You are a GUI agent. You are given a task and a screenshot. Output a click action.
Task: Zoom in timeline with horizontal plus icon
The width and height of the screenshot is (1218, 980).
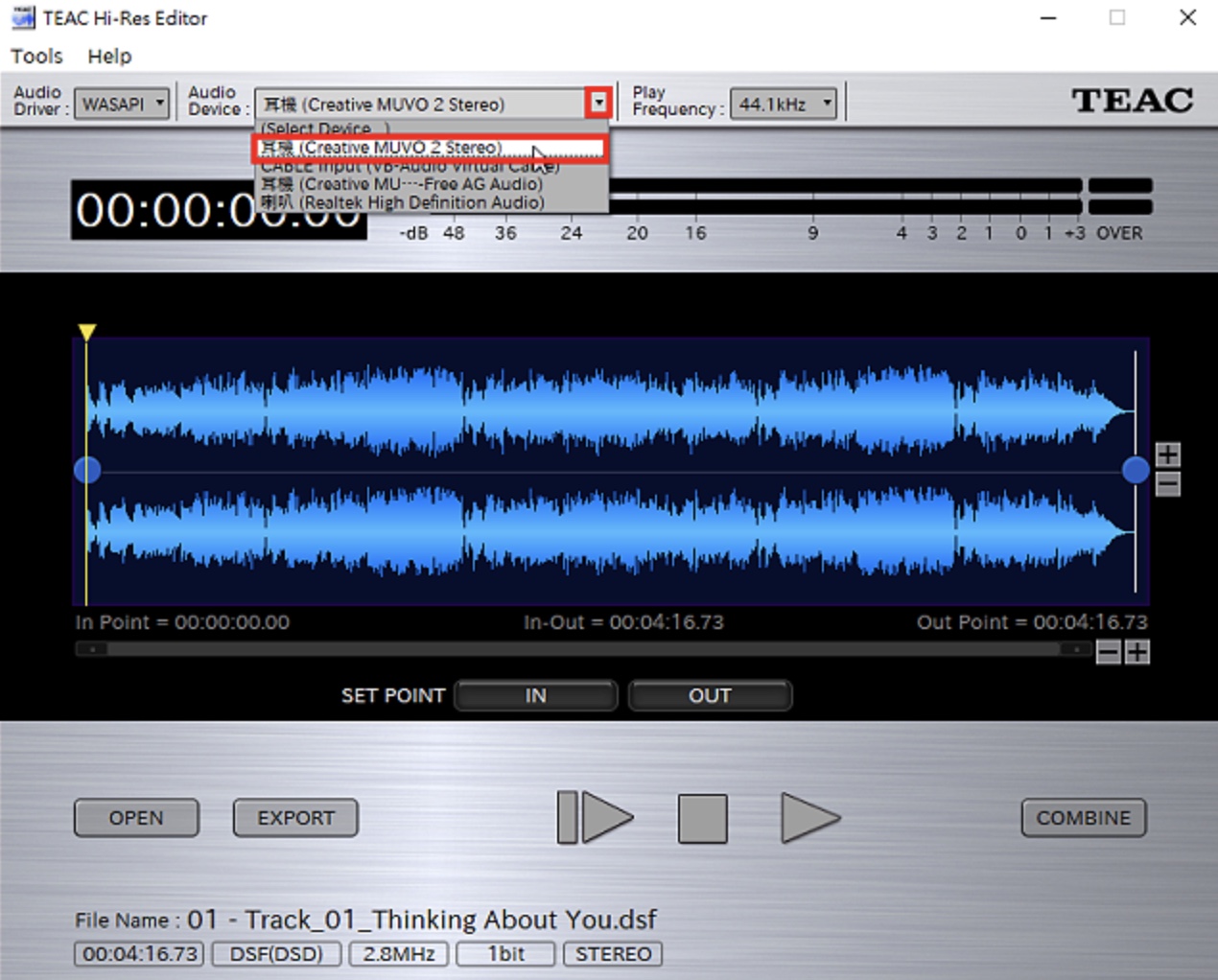(1137, 653)
